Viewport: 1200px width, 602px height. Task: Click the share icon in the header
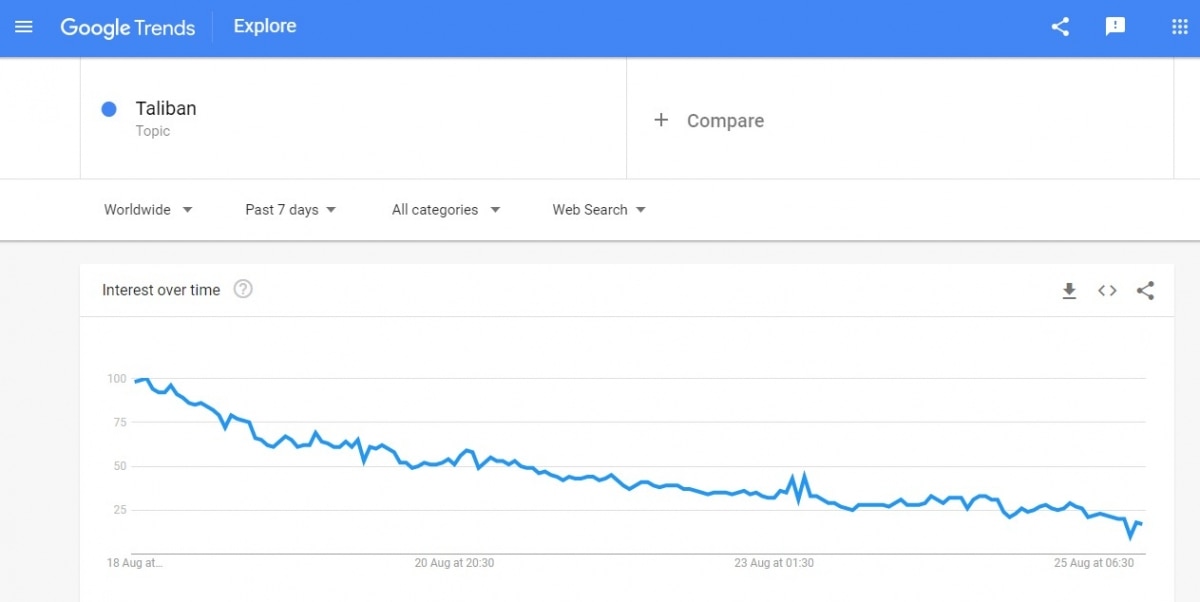(x=1060, y=27)
